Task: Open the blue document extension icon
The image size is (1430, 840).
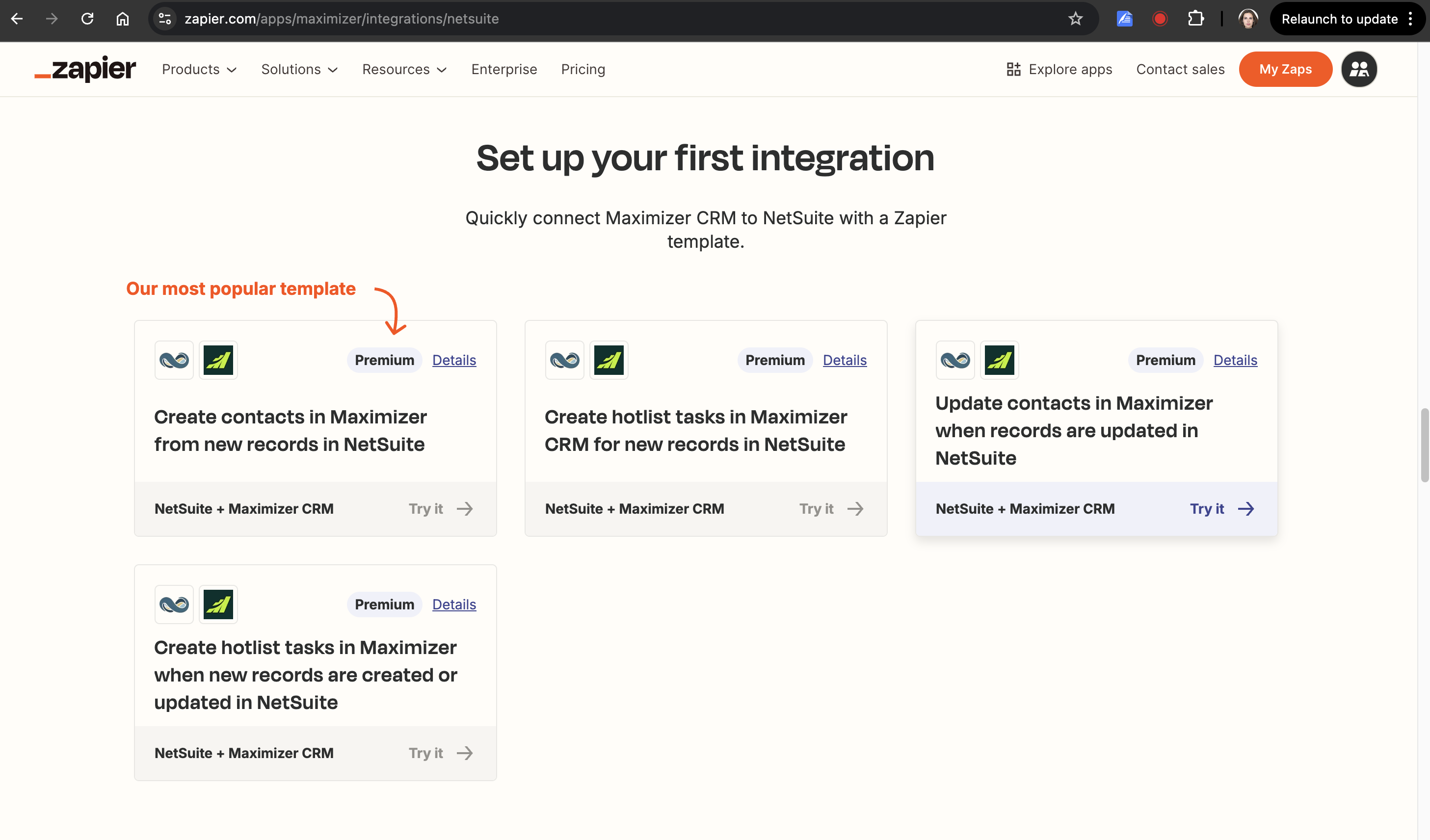Action: click(1124, 19)
